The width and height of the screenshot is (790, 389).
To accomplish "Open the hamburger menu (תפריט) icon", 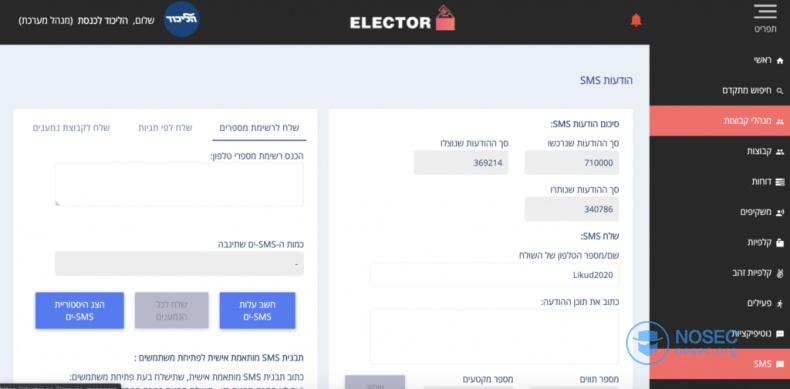I will [x=765, y=12].
